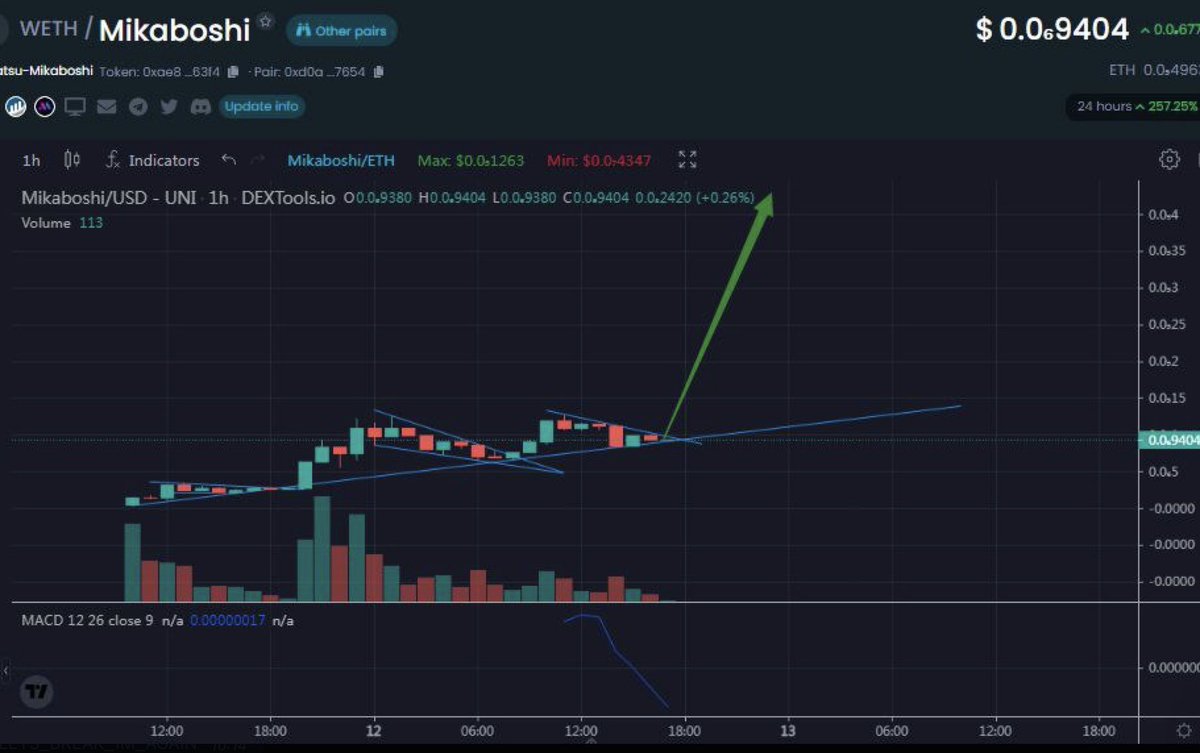Click the date 13 marker on time axis
Image resolution: width=1200 pixels, height=753 pixels.
(788, 730)
